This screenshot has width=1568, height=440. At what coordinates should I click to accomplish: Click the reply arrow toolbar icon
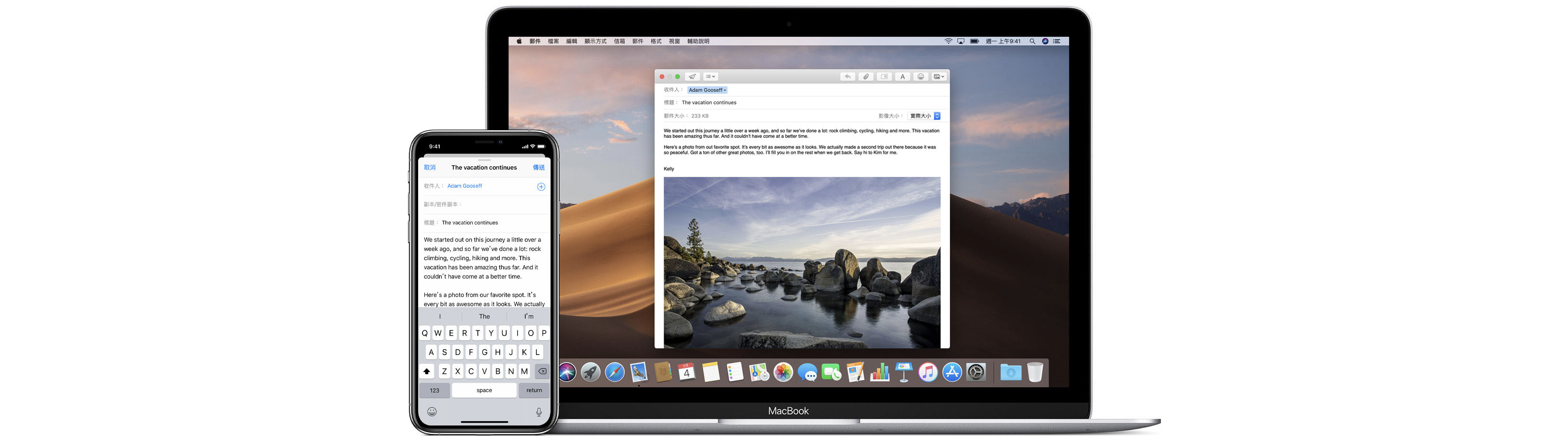[x=847, y=77]
